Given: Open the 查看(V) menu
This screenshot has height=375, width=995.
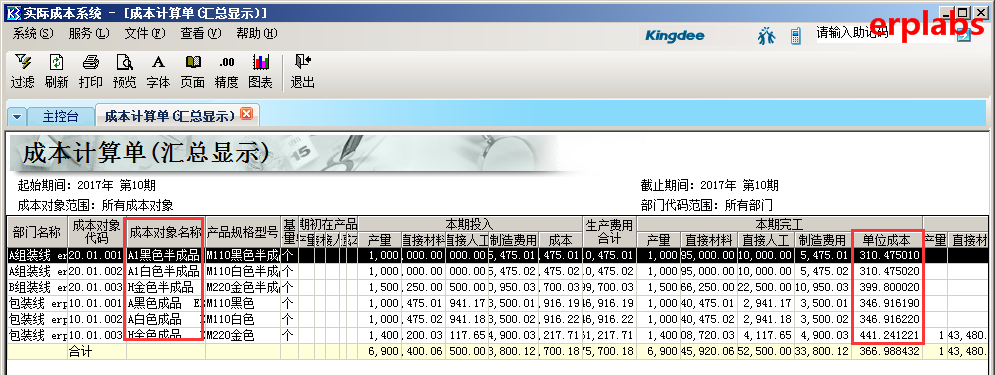Looking at the screenshot, I should tap(201, 34).
